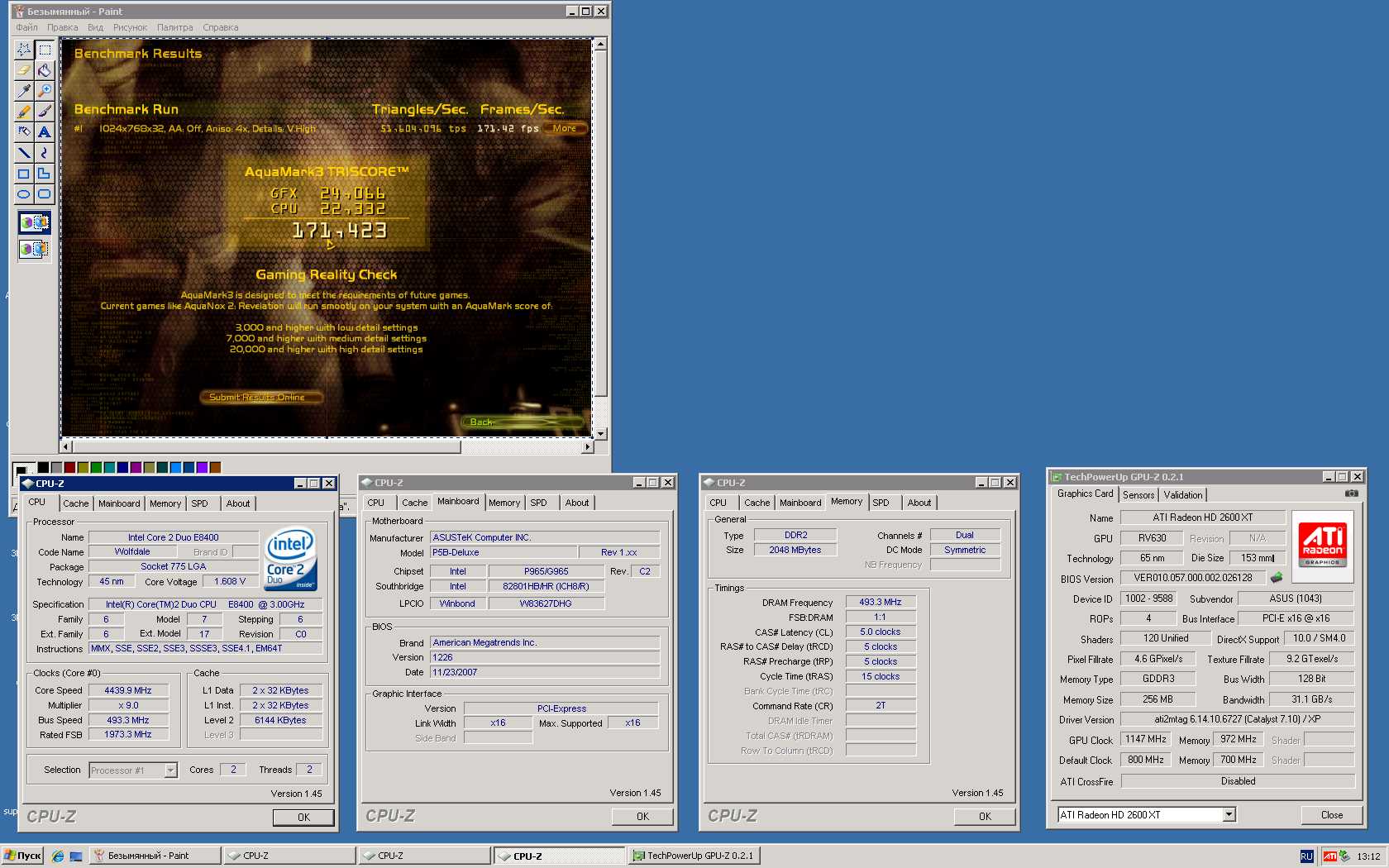The height and width of the screenshot is (868, 1389).
Task: Click the Show Desktop quick launch icon
Action: [76, 856]
